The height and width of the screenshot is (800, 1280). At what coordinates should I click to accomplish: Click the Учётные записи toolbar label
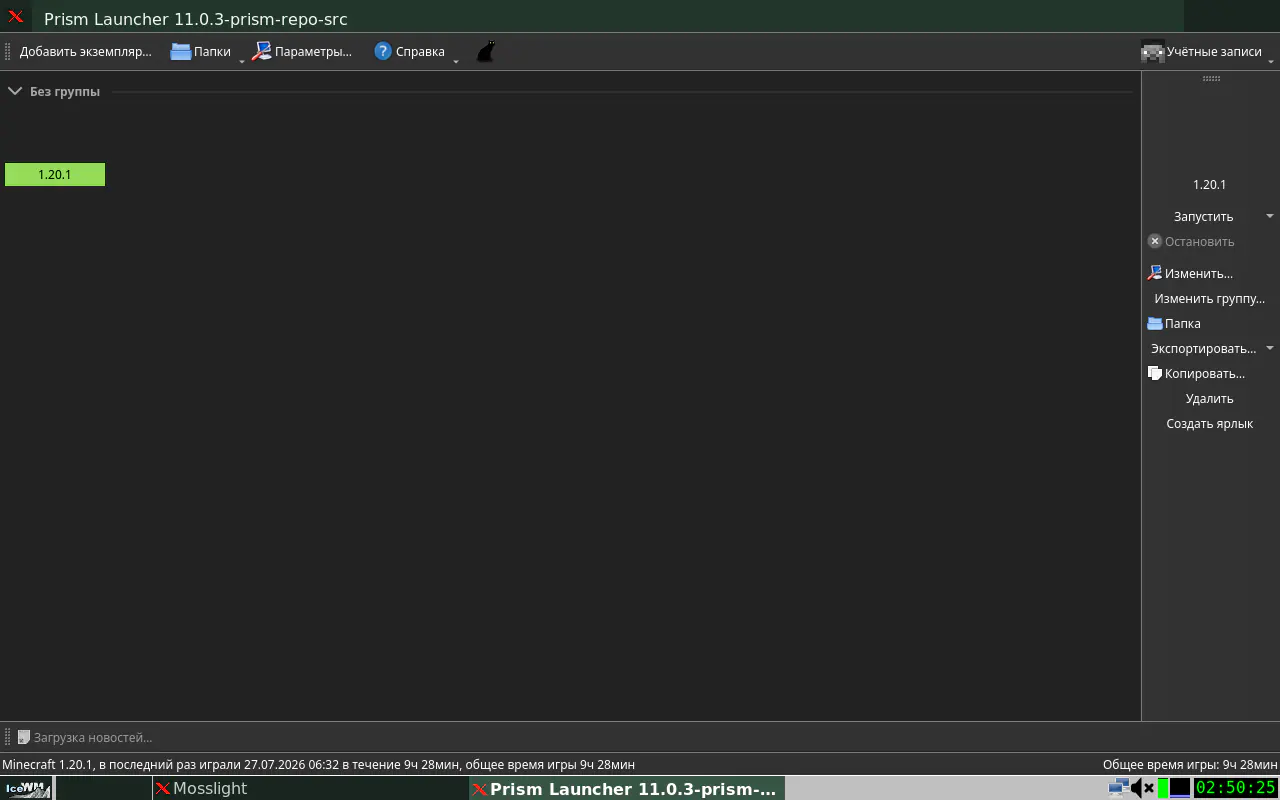coord(1214,51)
